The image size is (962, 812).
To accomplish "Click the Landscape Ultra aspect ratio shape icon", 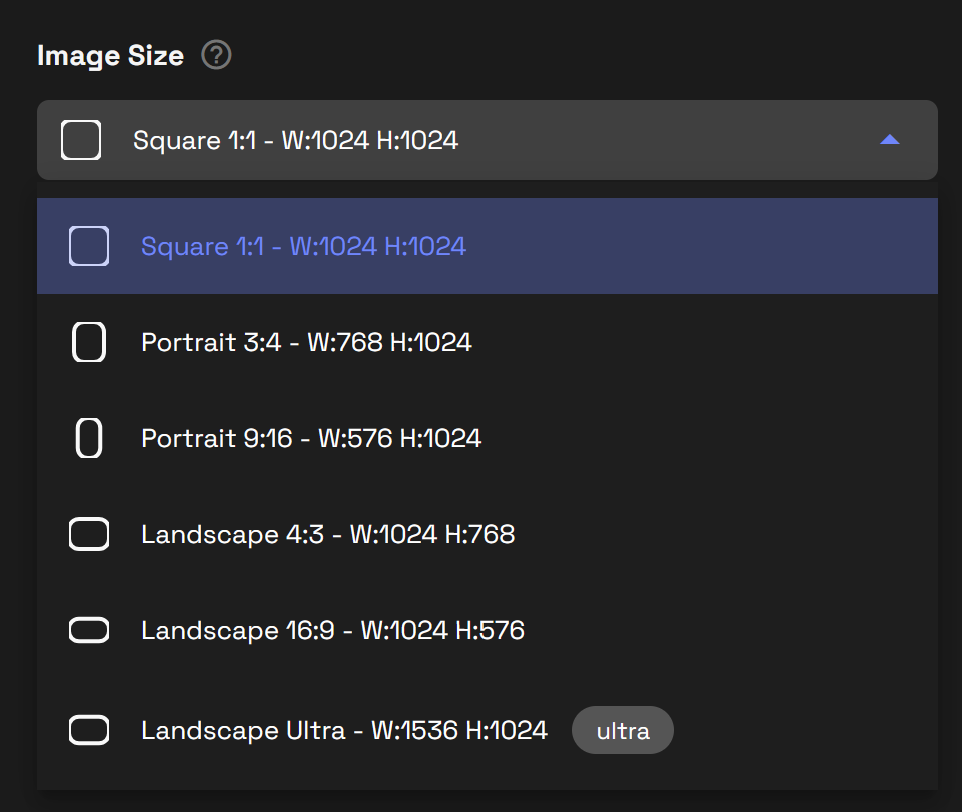I will pos(88,730).
